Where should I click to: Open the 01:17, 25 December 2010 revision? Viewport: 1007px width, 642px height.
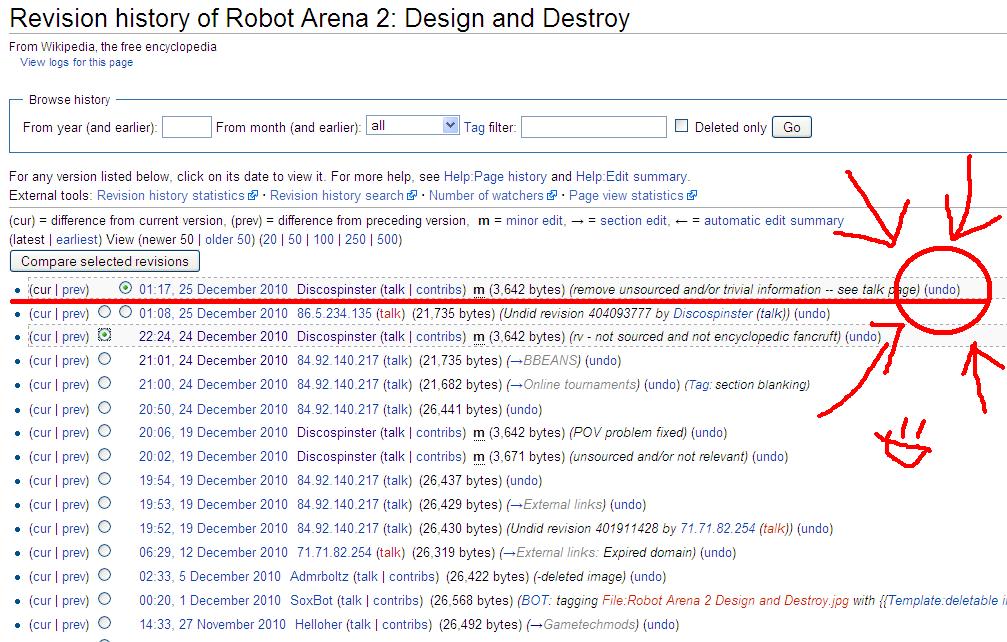click(213, 290)
